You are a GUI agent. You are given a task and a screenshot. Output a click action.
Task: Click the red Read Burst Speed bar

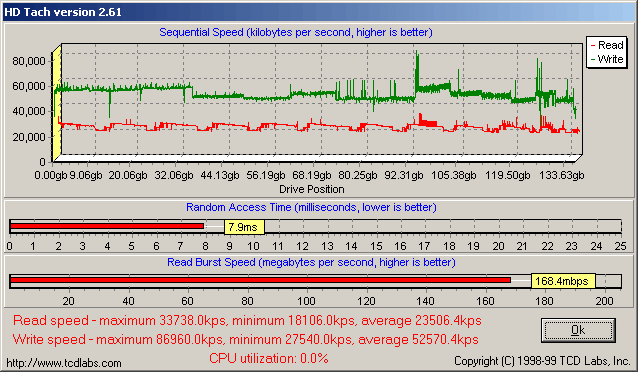coord(260,280)
